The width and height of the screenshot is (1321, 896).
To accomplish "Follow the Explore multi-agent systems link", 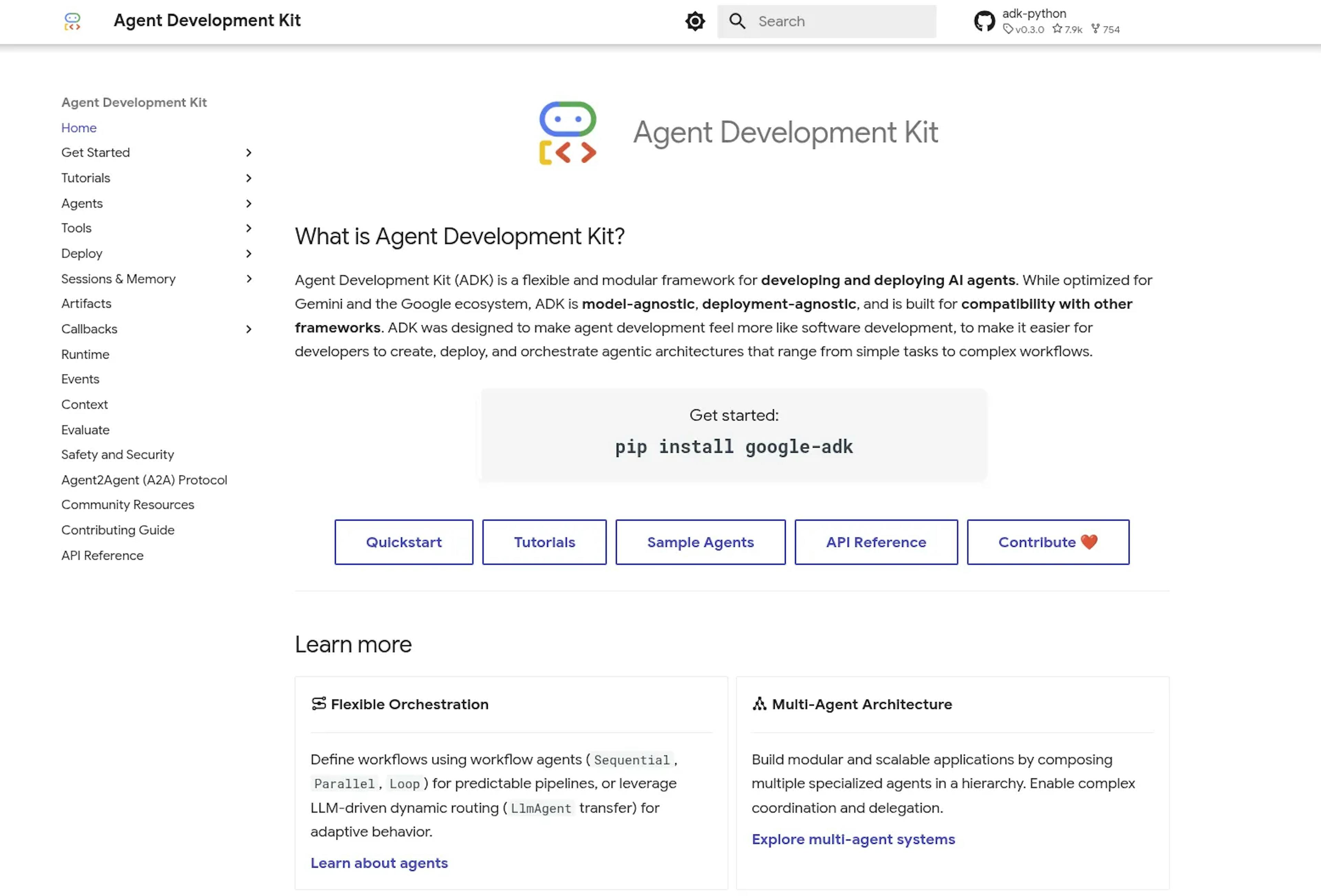I will click(853, 839).
